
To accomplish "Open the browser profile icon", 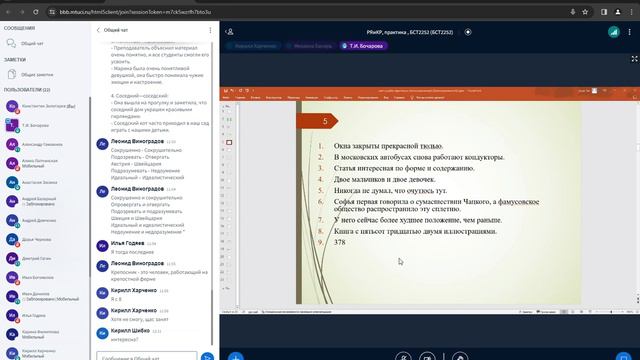I will click(x=618, y=12).
